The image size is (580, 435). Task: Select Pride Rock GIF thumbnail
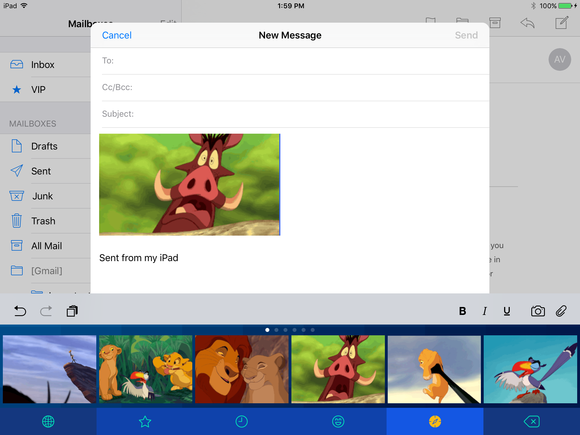pos(49,369)
